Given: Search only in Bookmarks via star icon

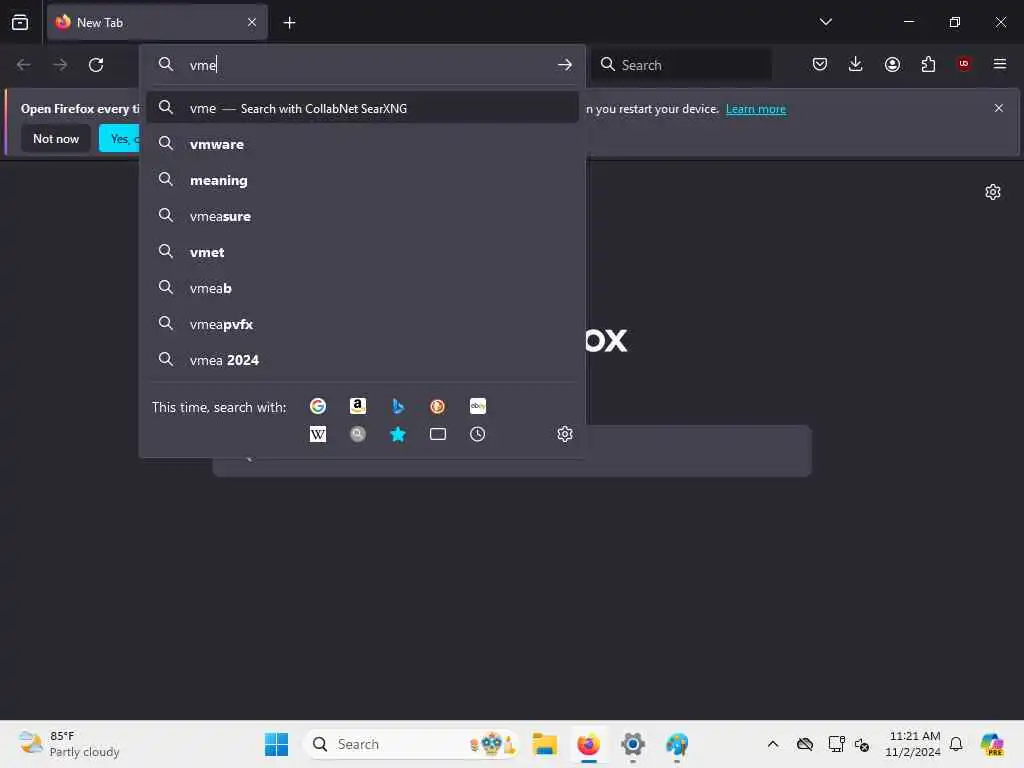Looking at the screenshot, I should [398, 434].
